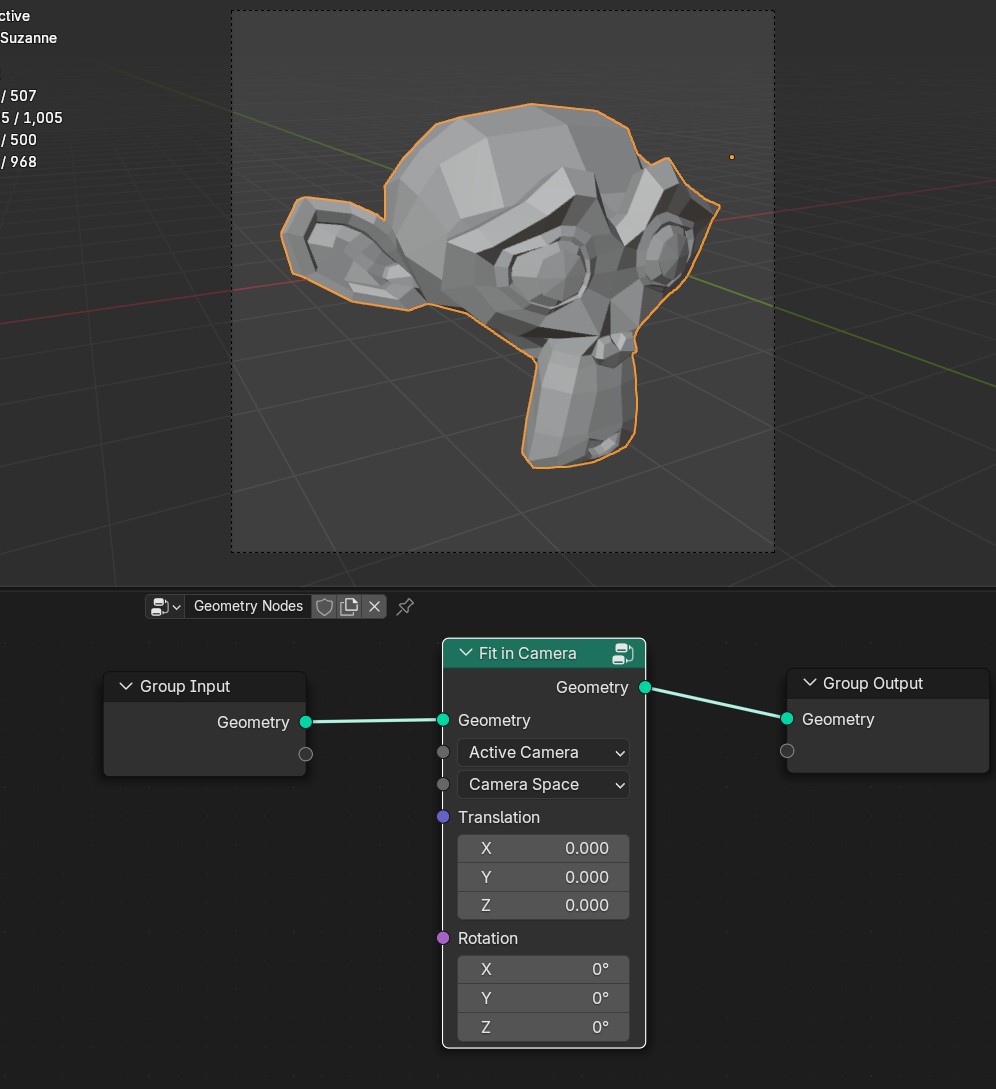
Task: Click the Fit in Camera Geometry output socket
Action: (645, 688)
